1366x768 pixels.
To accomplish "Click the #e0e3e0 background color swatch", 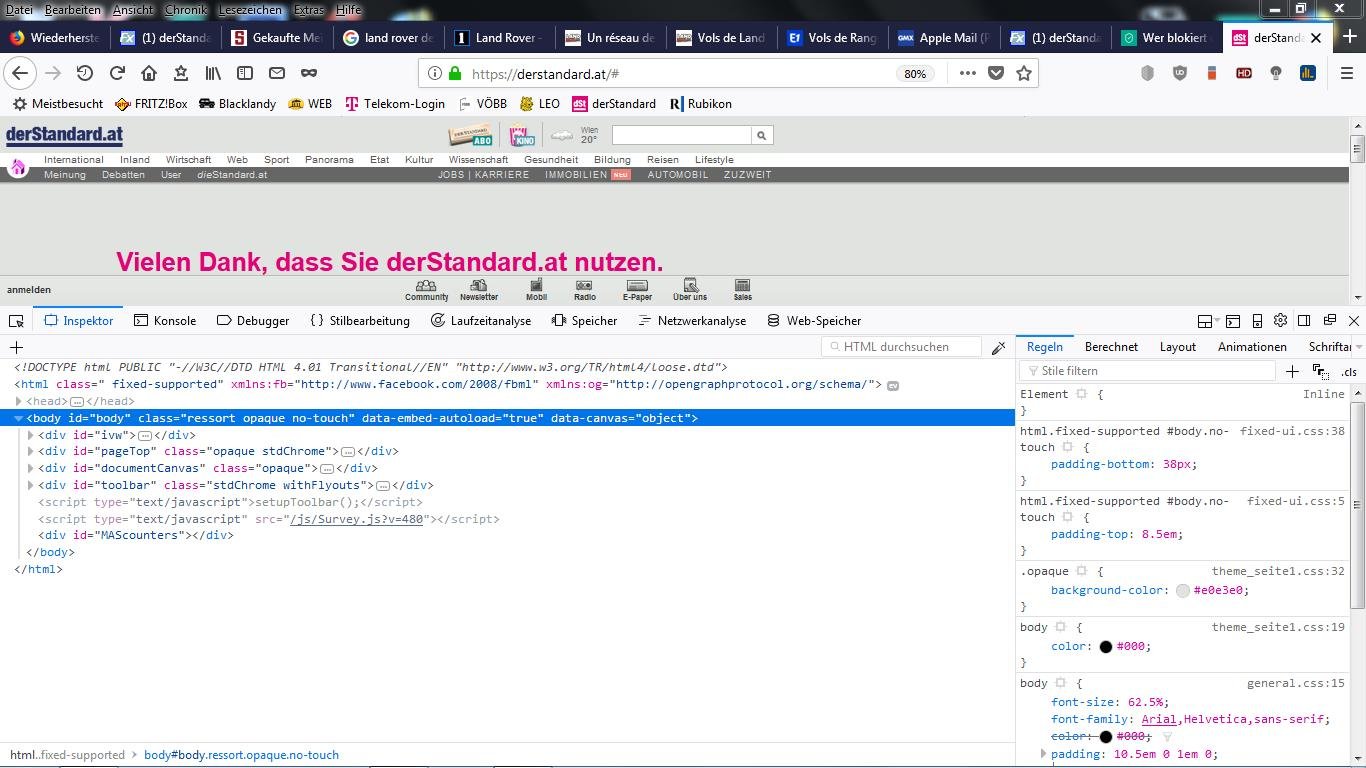I will coord(1183,591).
